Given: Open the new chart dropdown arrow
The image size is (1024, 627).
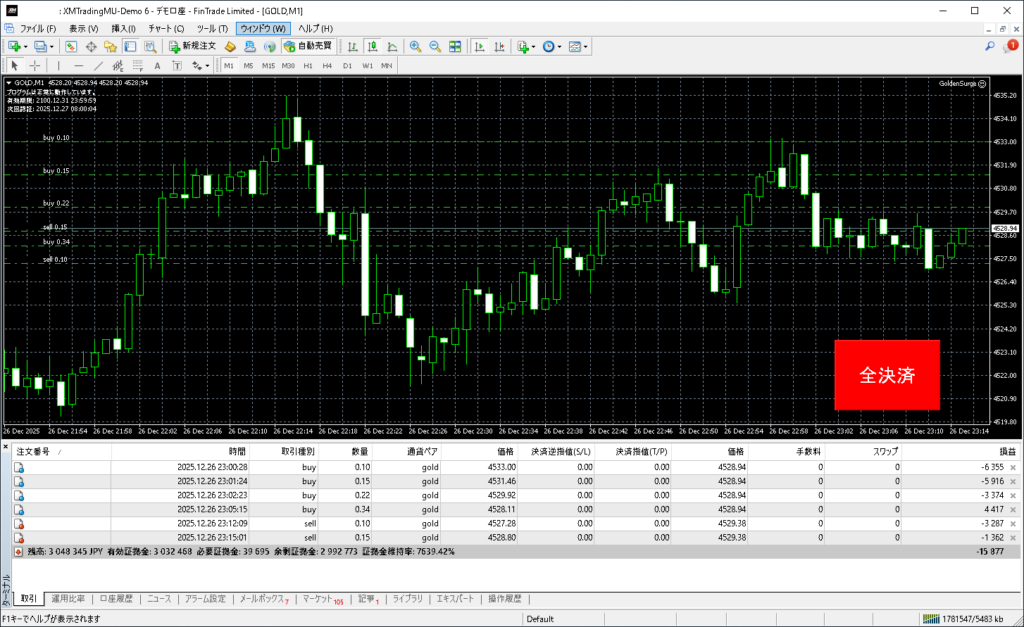Looking at the screenshot, I should click(26, 46).
